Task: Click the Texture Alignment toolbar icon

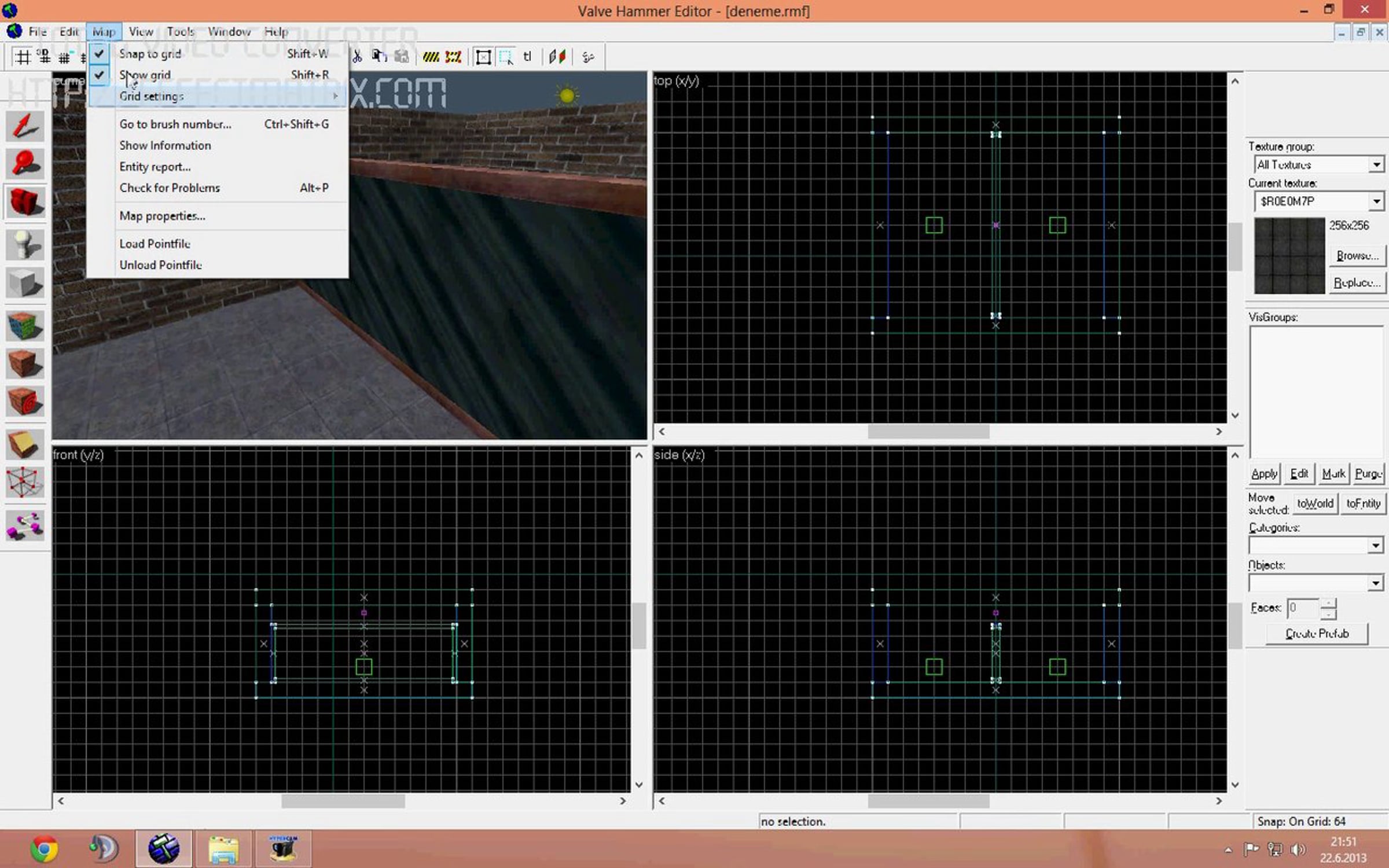Action: pyautogui.click(x=557, y=57)
